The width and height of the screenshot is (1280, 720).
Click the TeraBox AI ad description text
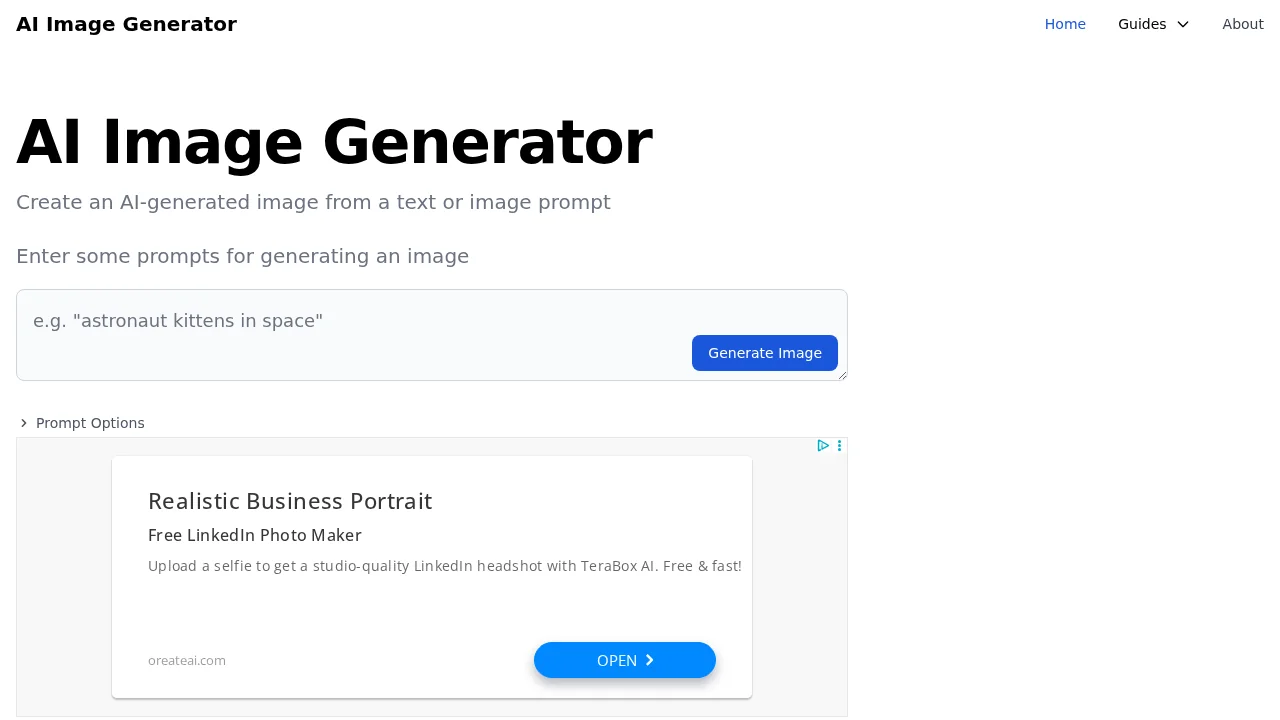[445, 566]
